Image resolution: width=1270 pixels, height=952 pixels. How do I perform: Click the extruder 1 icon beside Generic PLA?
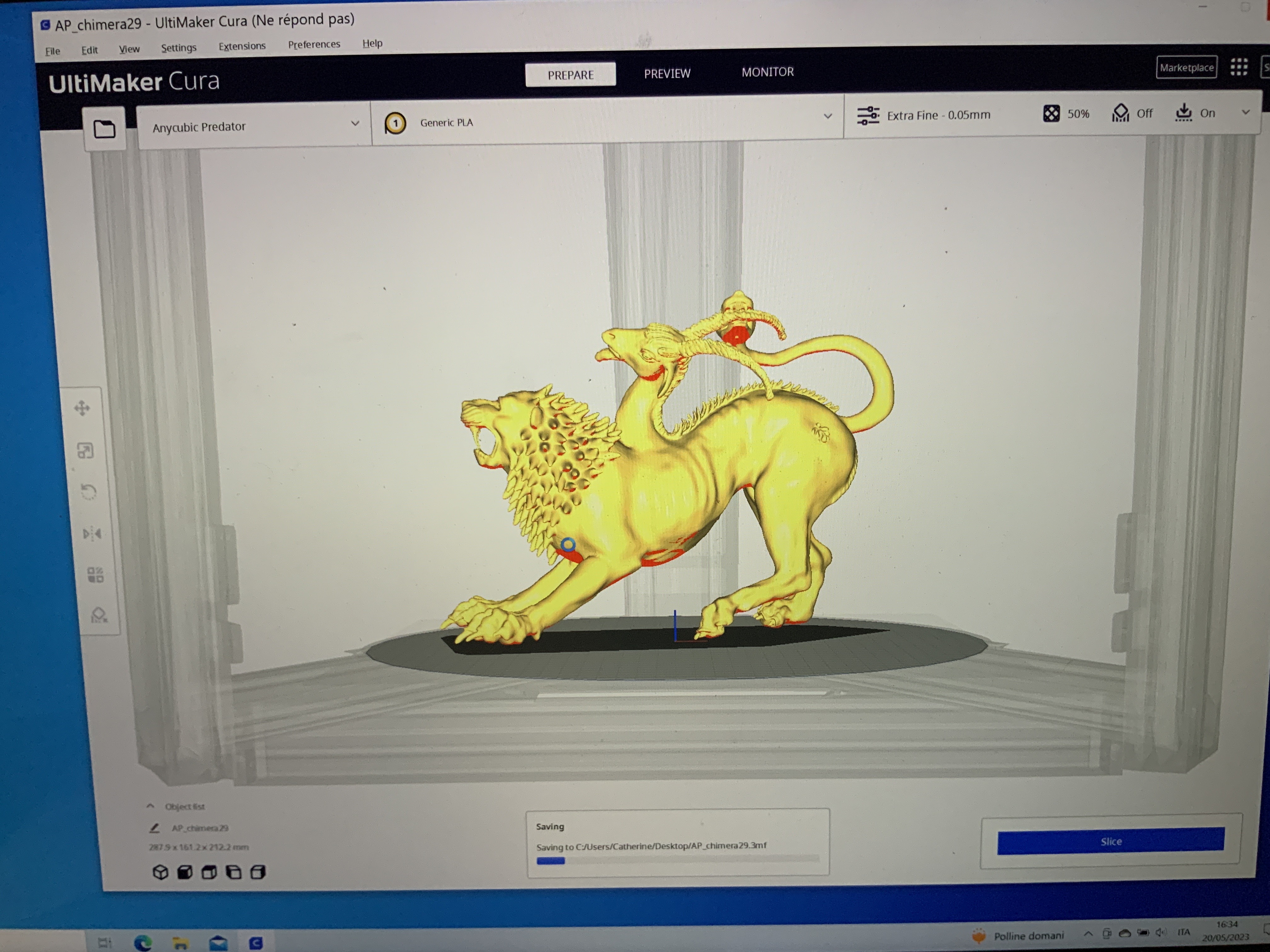(x=395, y=123)
